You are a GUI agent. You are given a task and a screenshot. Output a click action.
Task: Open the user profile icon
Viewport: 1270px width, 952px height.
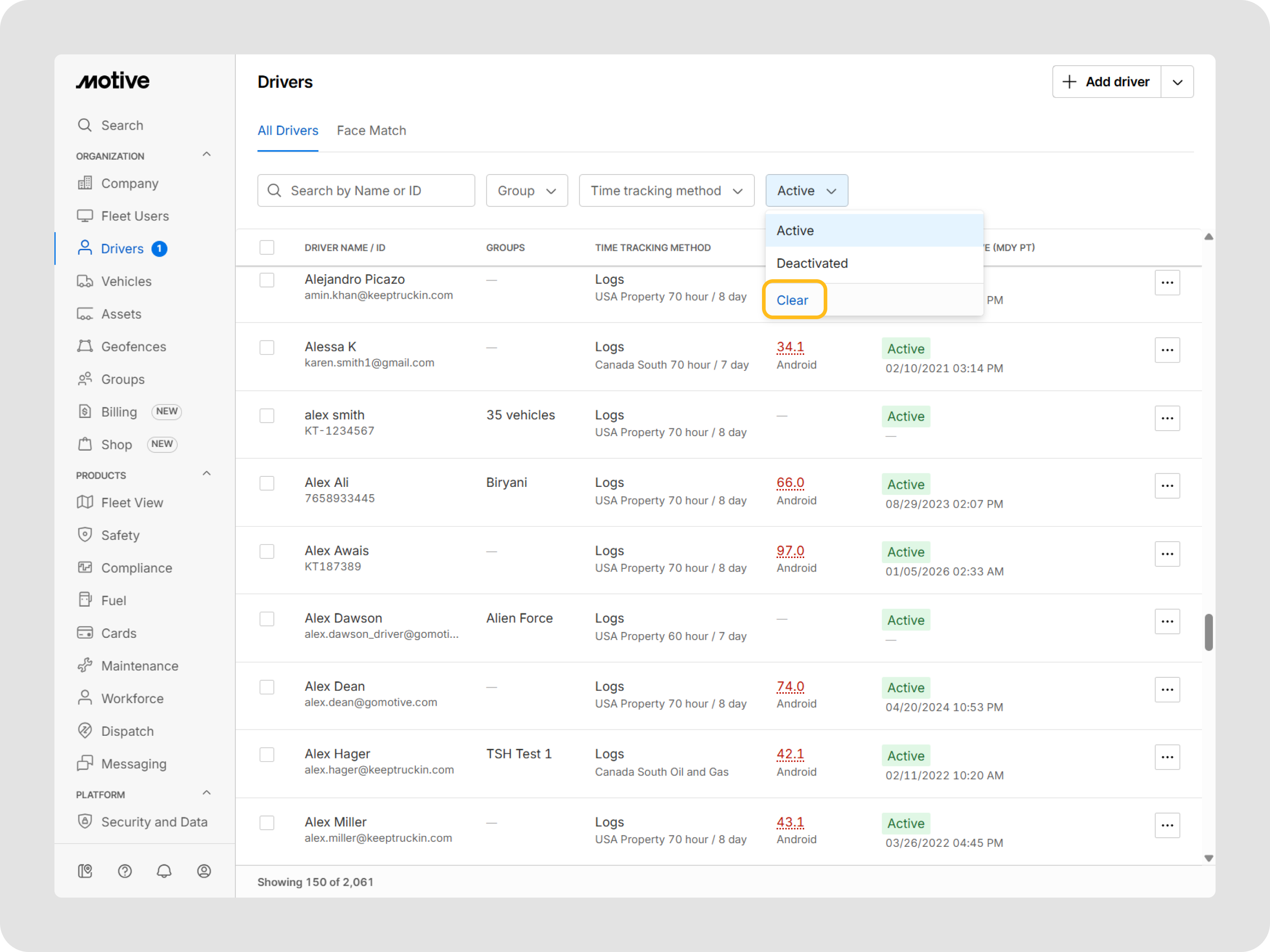(x=204, y=871)
